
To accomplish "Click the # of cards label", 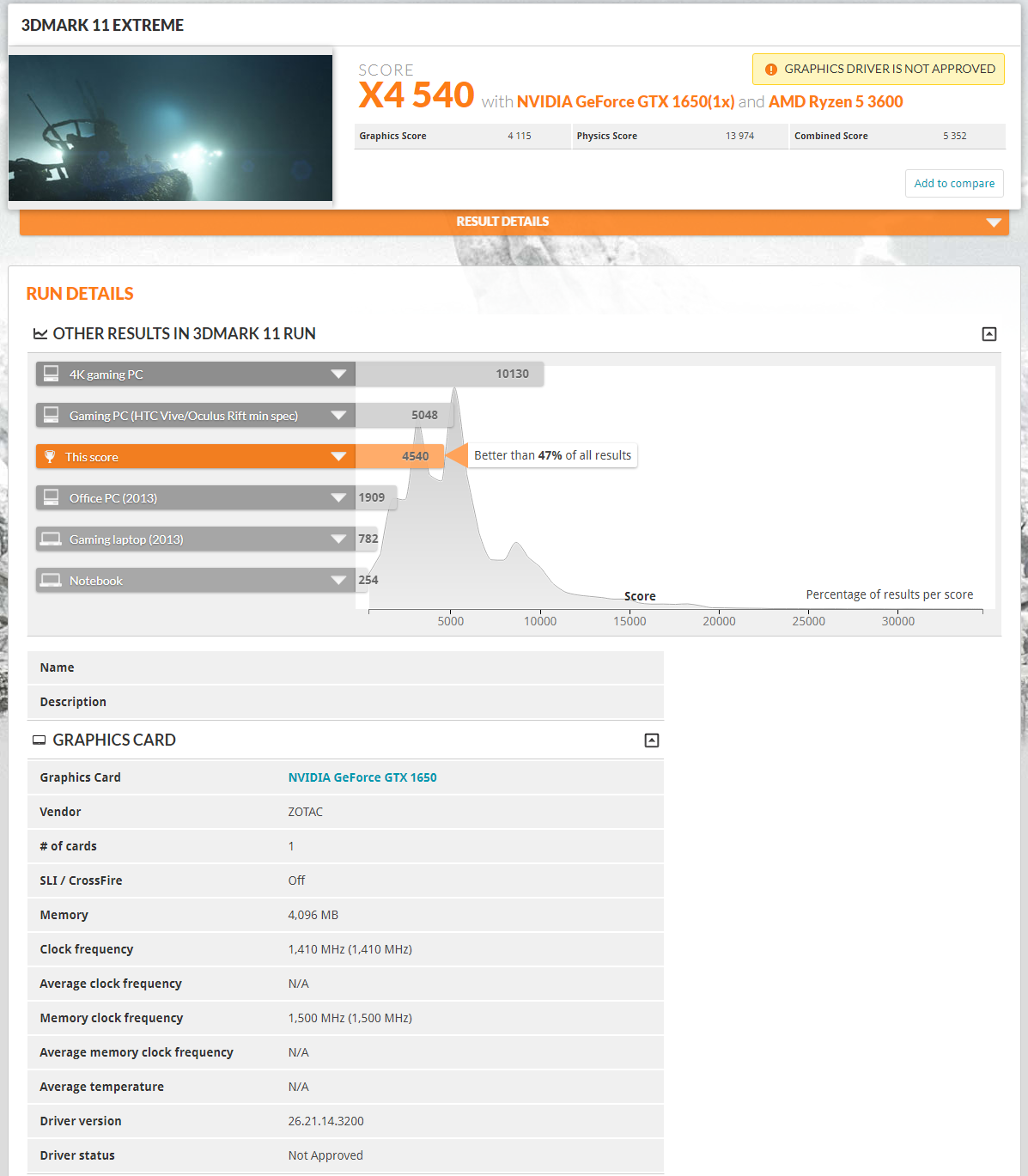I will point(68,846).
